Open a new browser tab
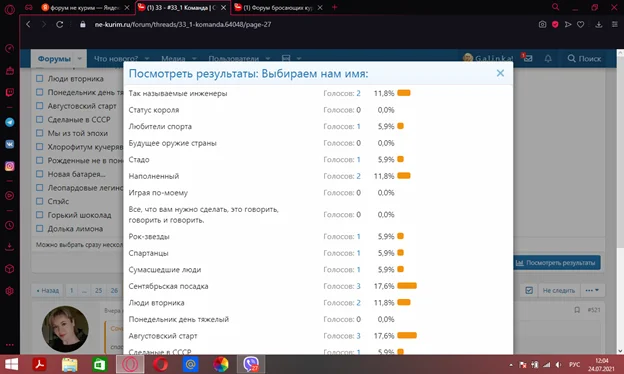 click(x=334, y=7)
